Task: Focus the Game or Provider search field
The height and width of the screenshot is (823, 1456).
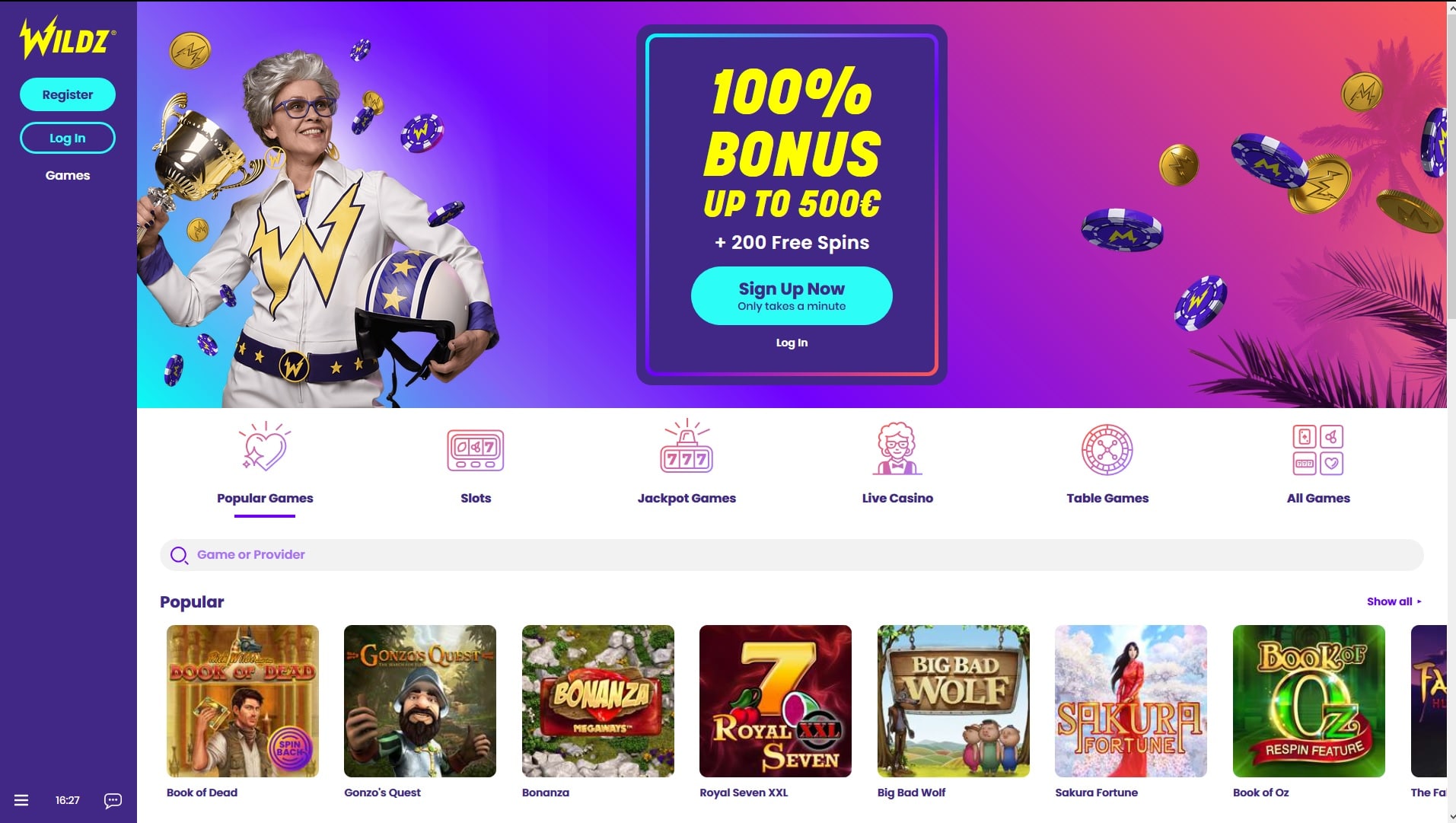Action: [x=792, y=555]
